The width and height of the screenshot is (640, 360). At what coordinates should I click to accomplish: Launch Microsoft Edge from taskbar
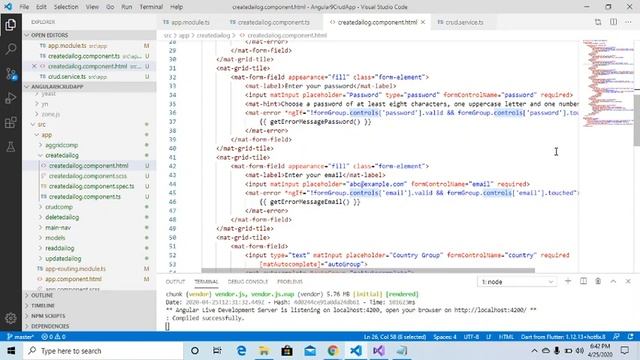click(241, 351)
